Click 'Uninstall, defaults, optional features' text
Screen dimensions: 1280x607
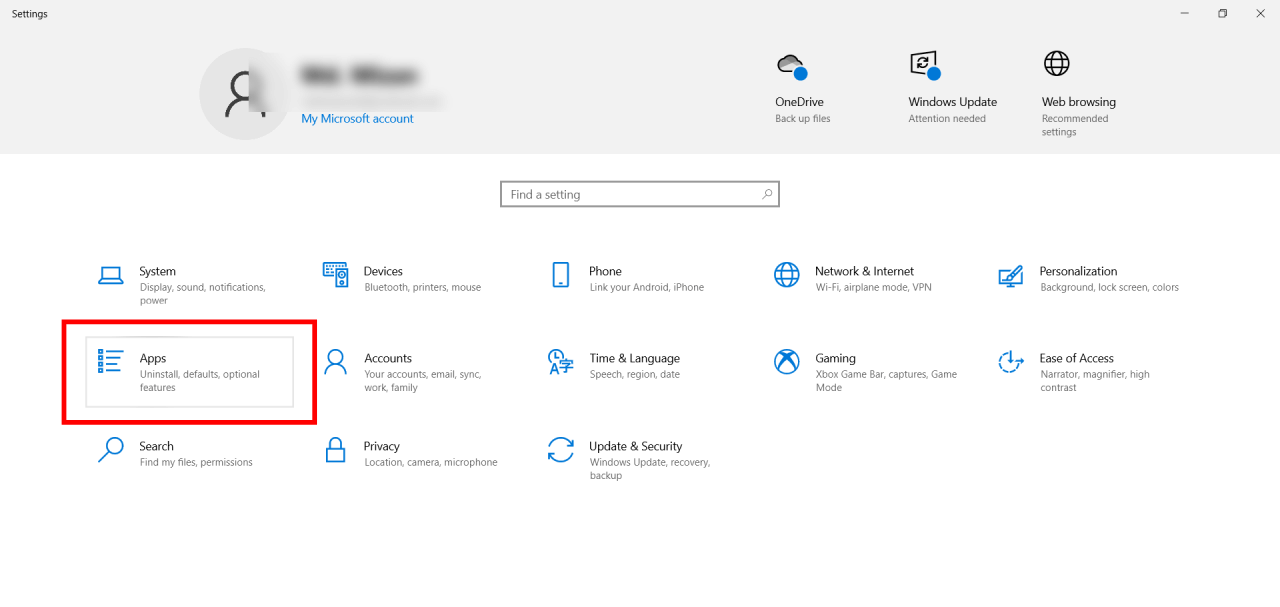199,381
